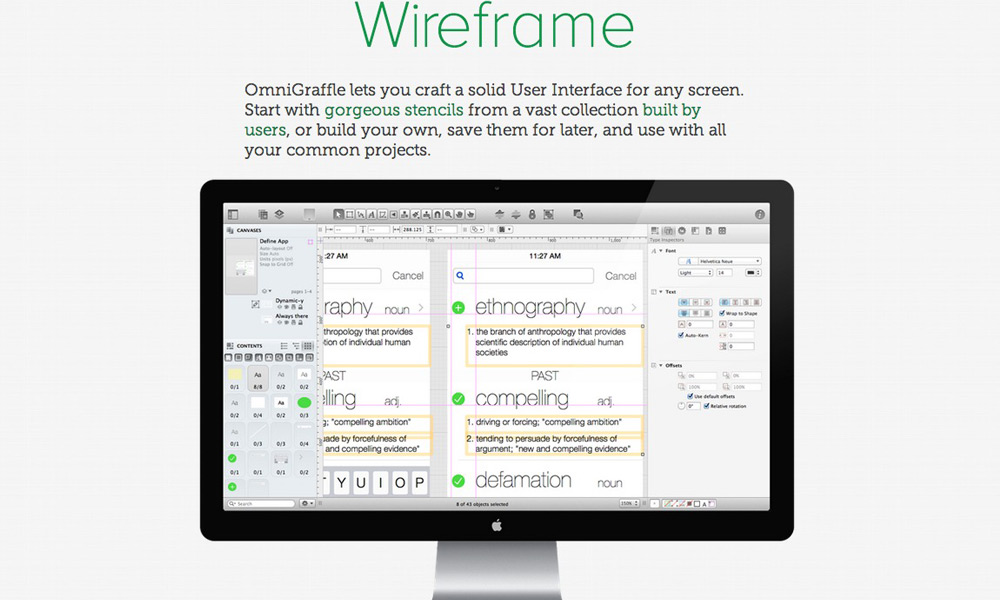Switch to the Document inspectors tab
The height and width of the screenshot is (600, 1000).
(x=709, y=231)
